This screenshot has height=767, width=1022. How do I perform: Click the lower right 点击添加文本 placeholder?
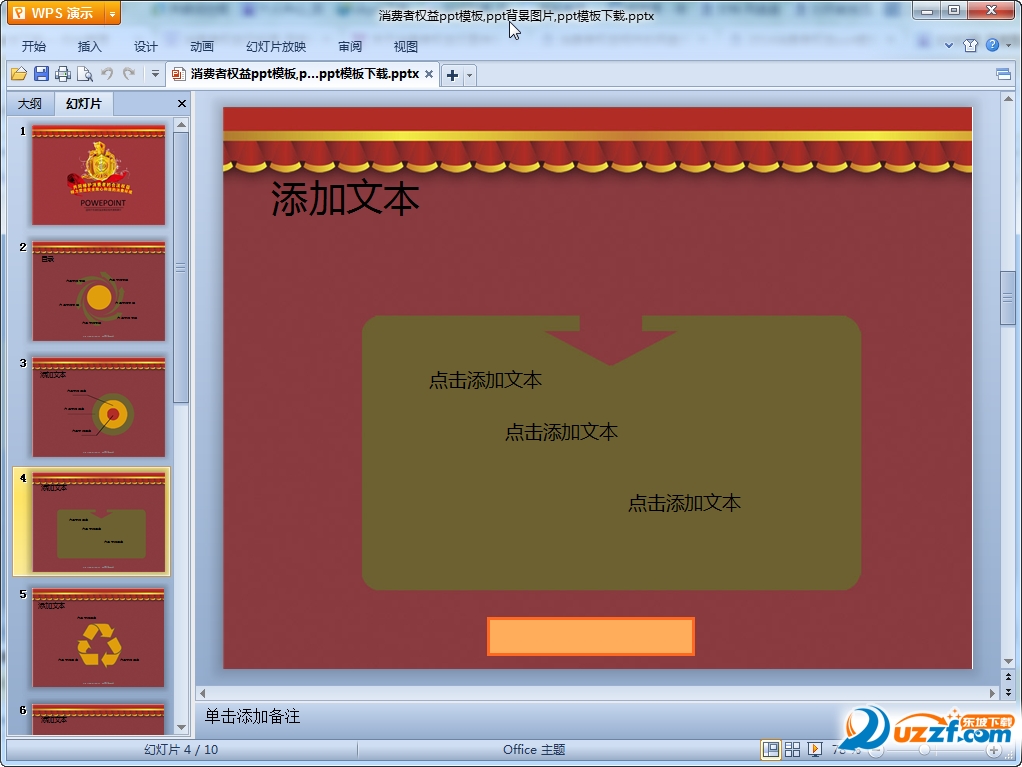(684, 503)
